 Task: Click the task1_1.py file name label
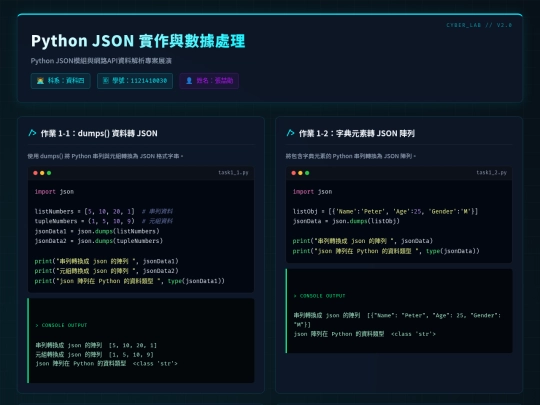(x=233, y=173)
